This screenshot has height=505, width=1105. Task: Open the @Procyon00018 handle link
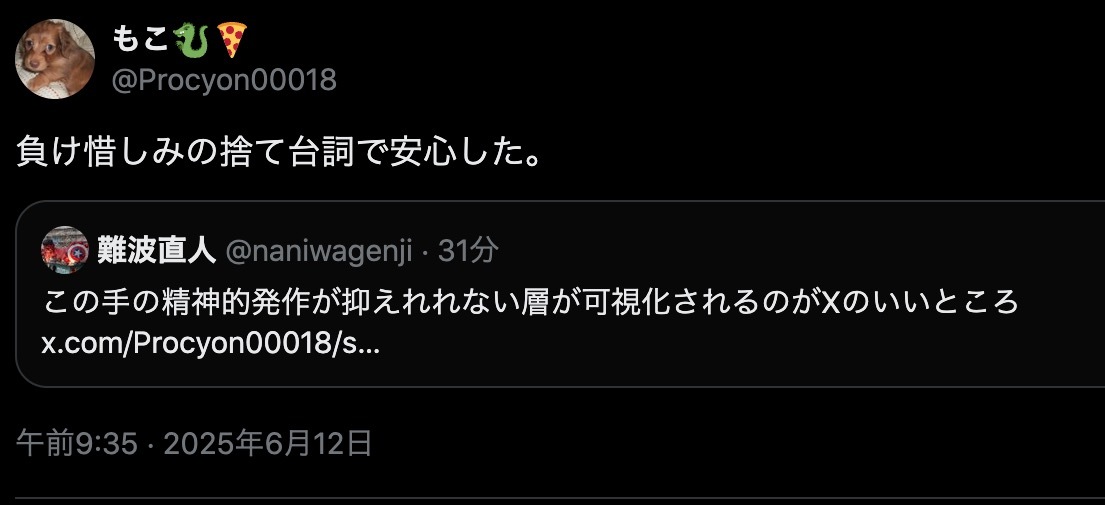tap(224, 80)
